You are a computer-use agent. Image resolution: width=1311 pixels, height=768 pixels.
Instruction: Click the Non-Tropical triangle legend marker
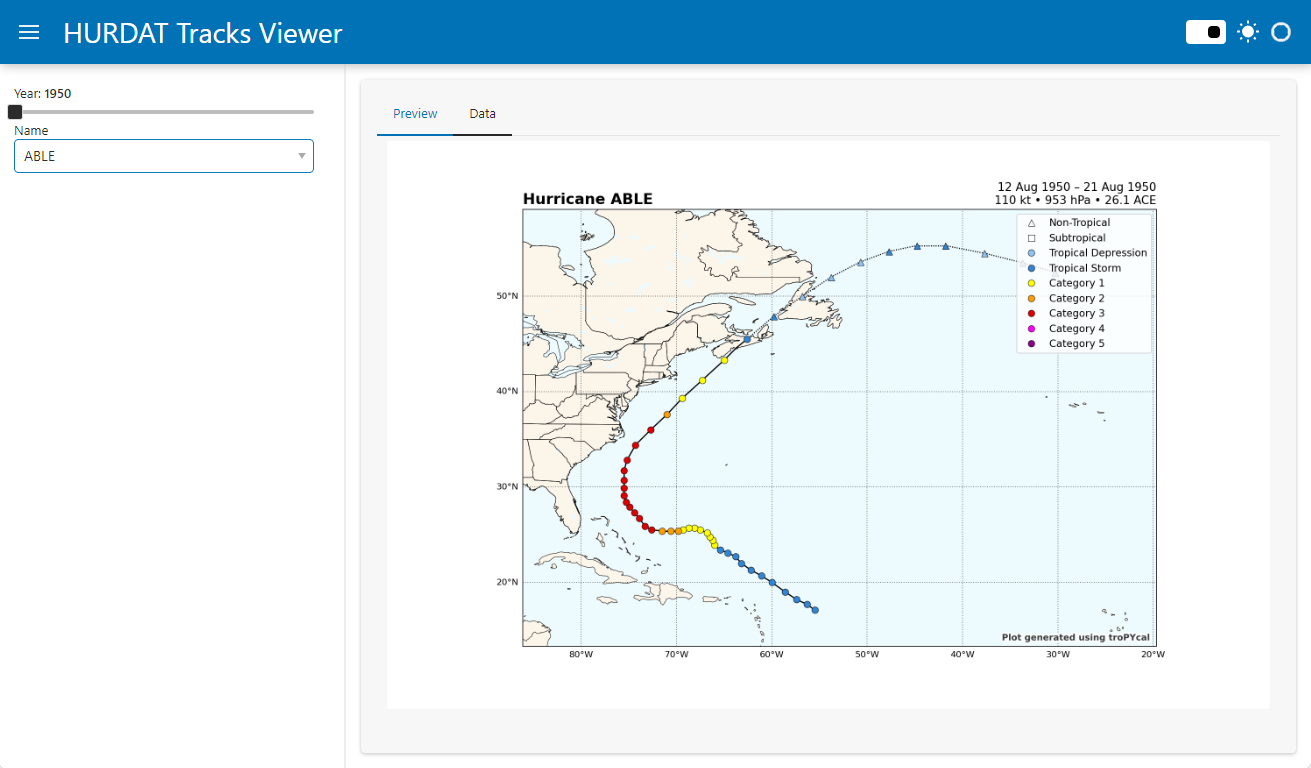click(x=1031, y=223)
